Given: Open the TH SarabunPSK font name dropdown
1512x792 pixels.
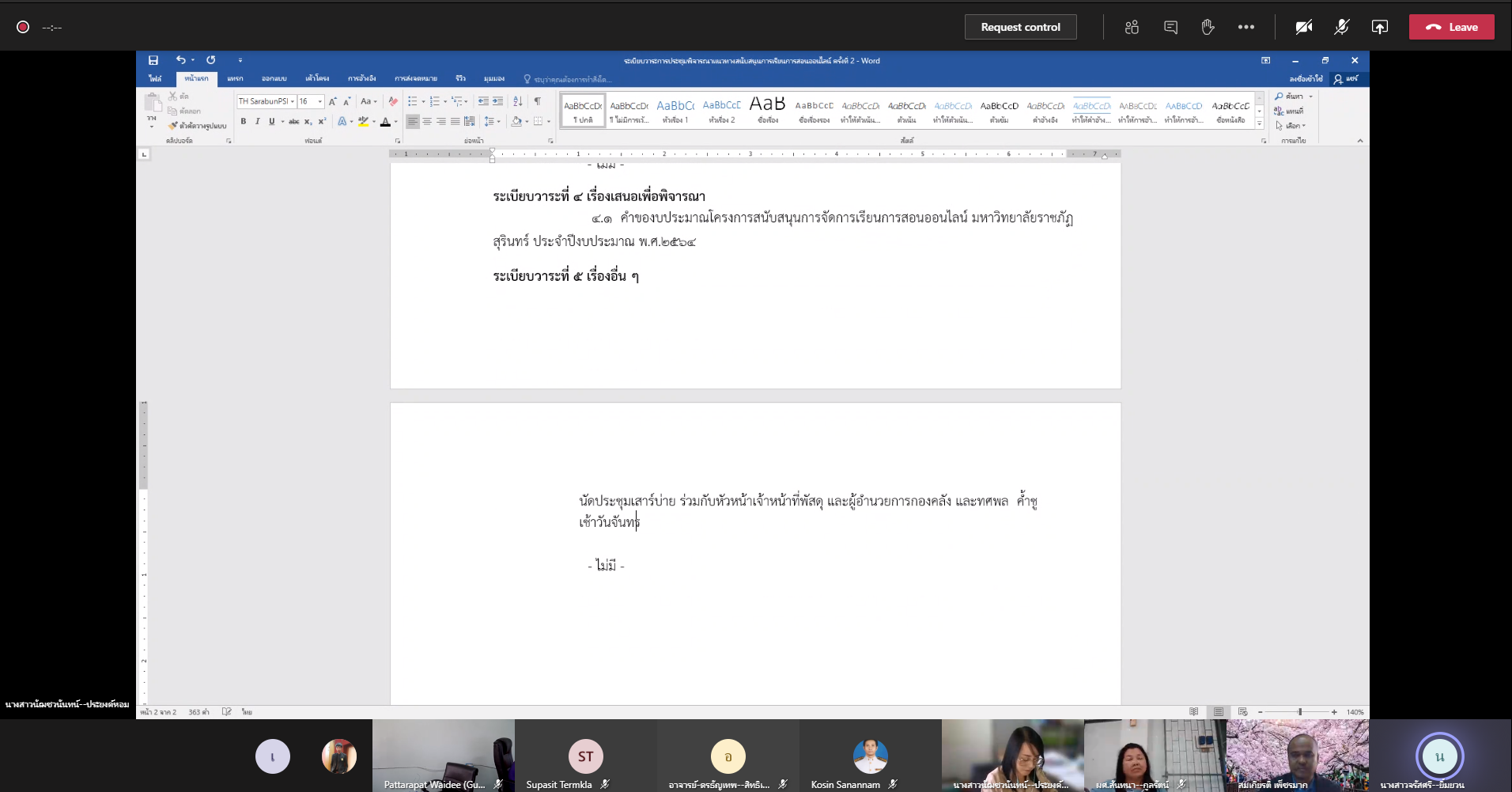Looking at the screenshot, I should tap(293, 101).
